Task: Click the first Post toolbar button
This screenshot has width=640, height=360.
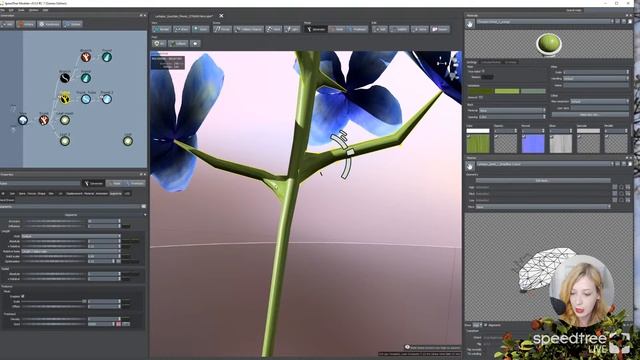Action: (x=159, y=43)
